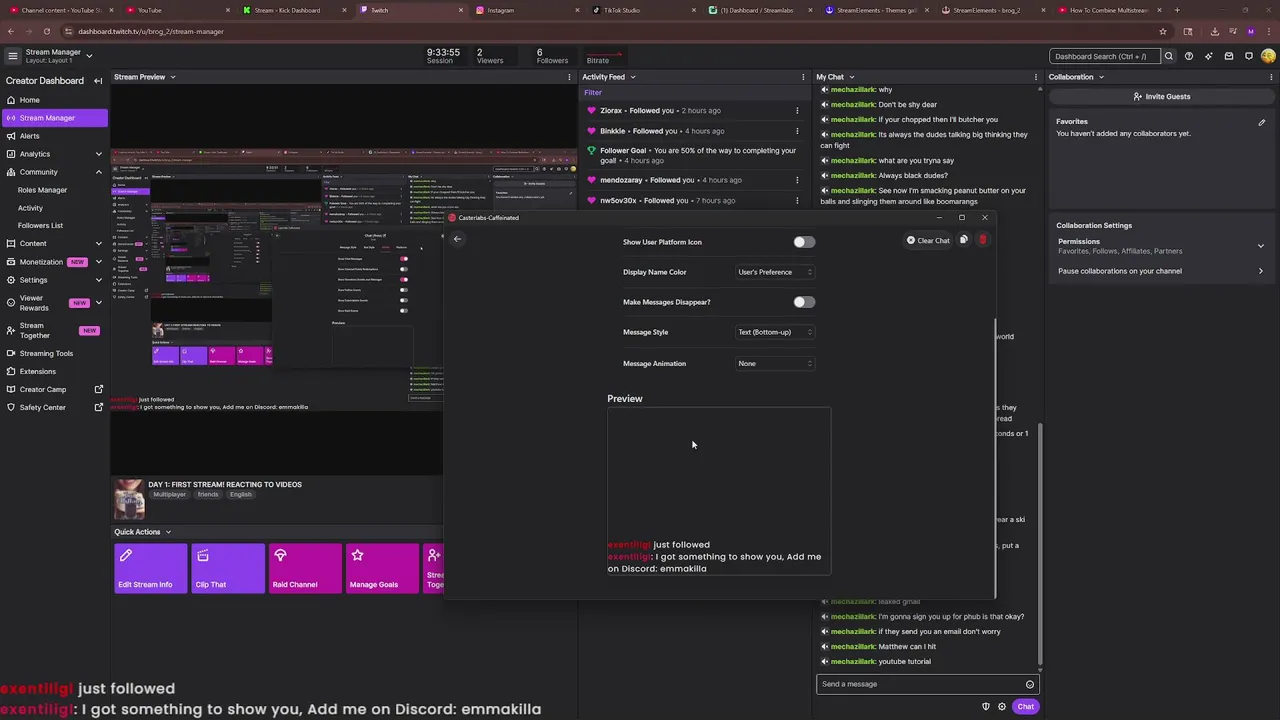Open Message Animation dropdown

tap(775, 363)
